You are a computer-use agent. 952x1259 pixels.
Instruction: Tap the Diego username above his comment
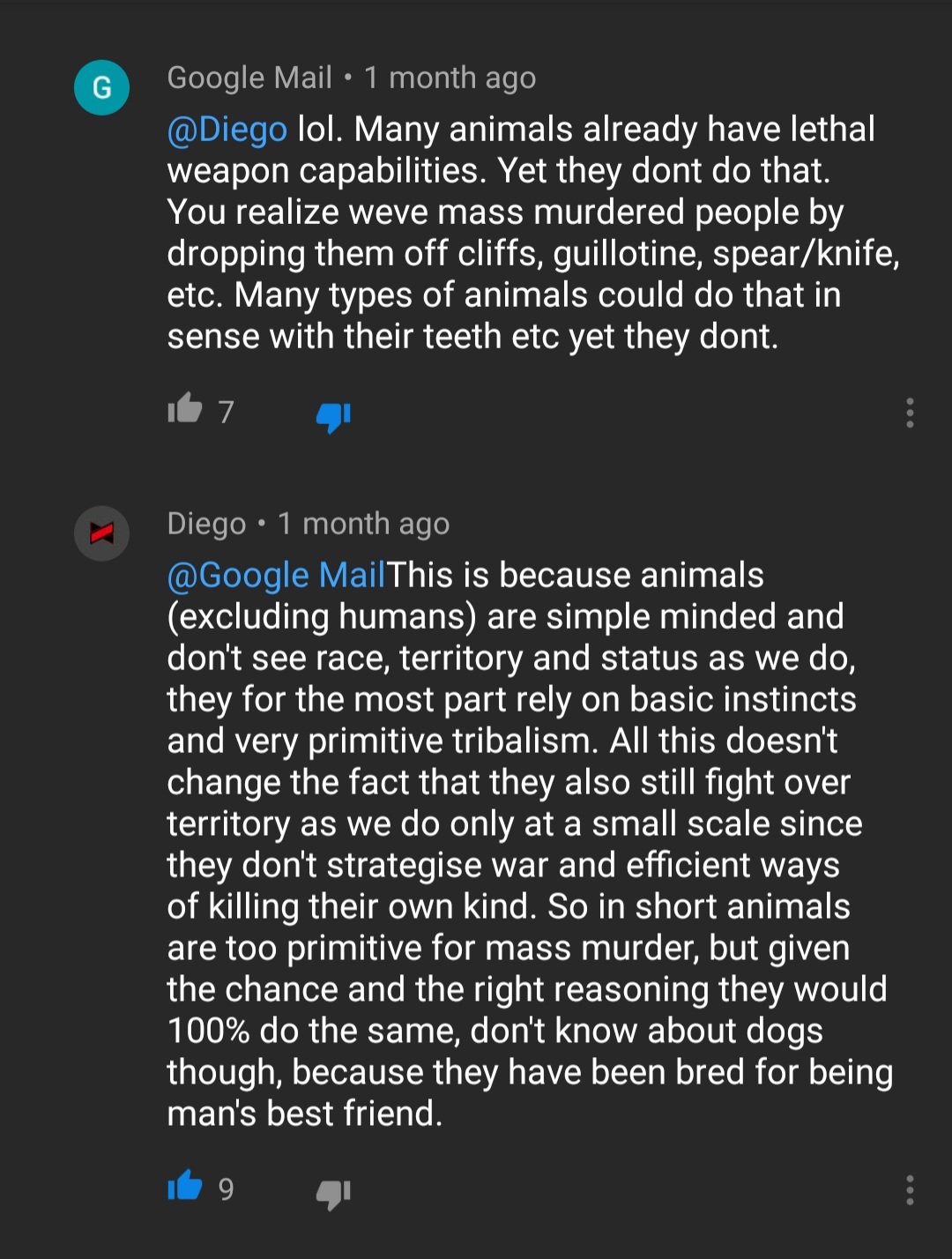click(x=206, y=524)
